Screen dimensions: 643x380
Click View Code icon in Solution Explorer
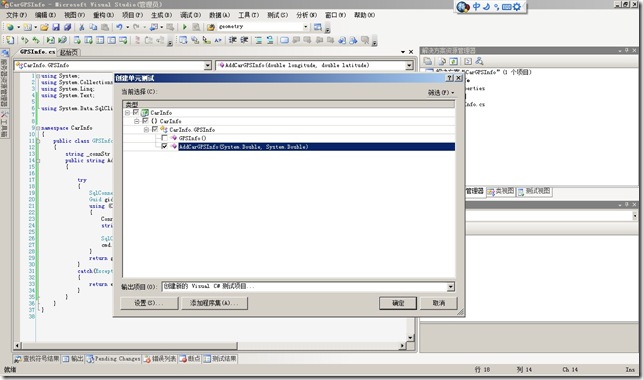pos(468,61)
